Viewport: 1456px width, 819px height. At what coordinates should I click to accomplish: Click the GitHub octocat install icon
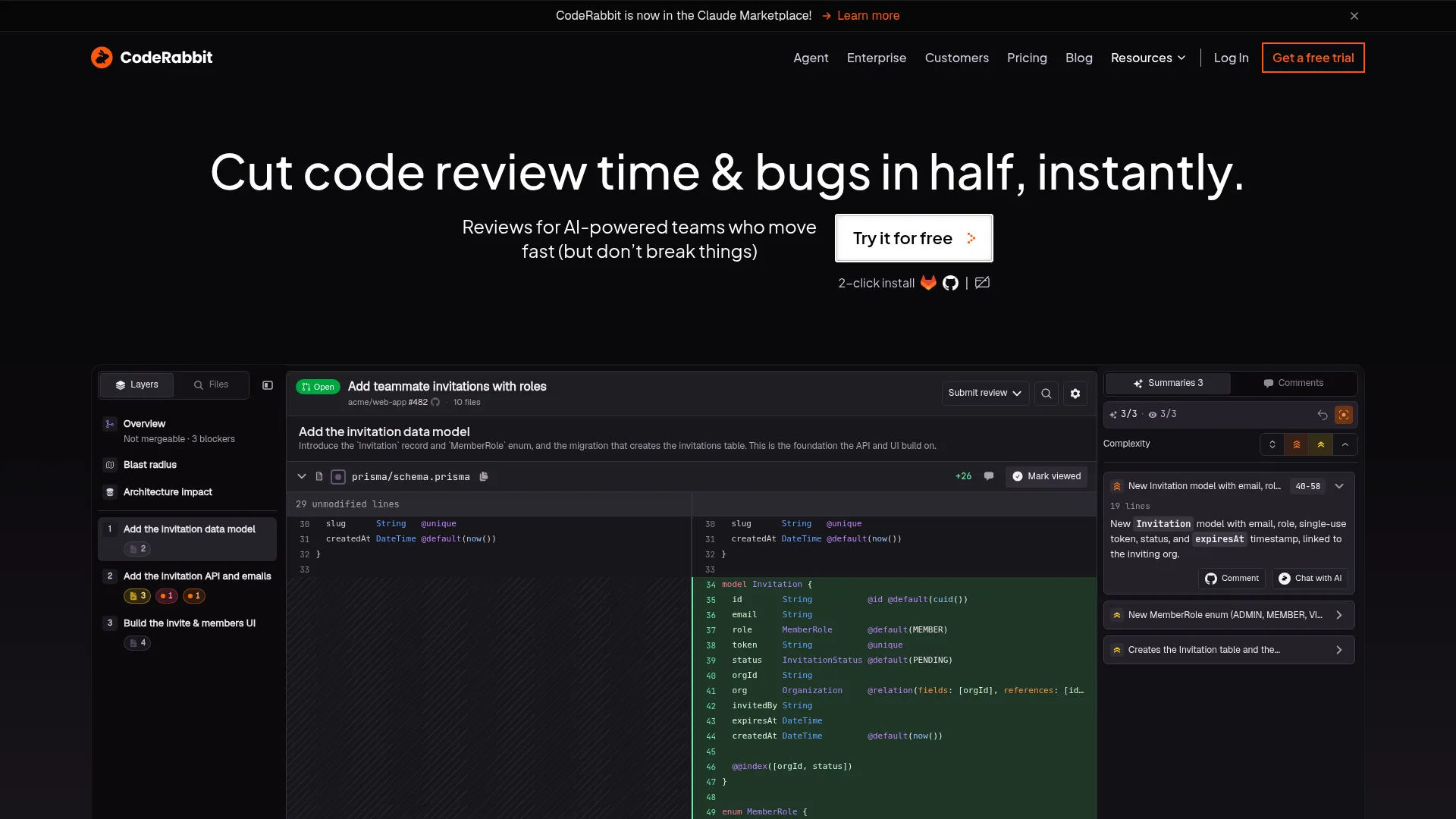(x=950, y=283)
